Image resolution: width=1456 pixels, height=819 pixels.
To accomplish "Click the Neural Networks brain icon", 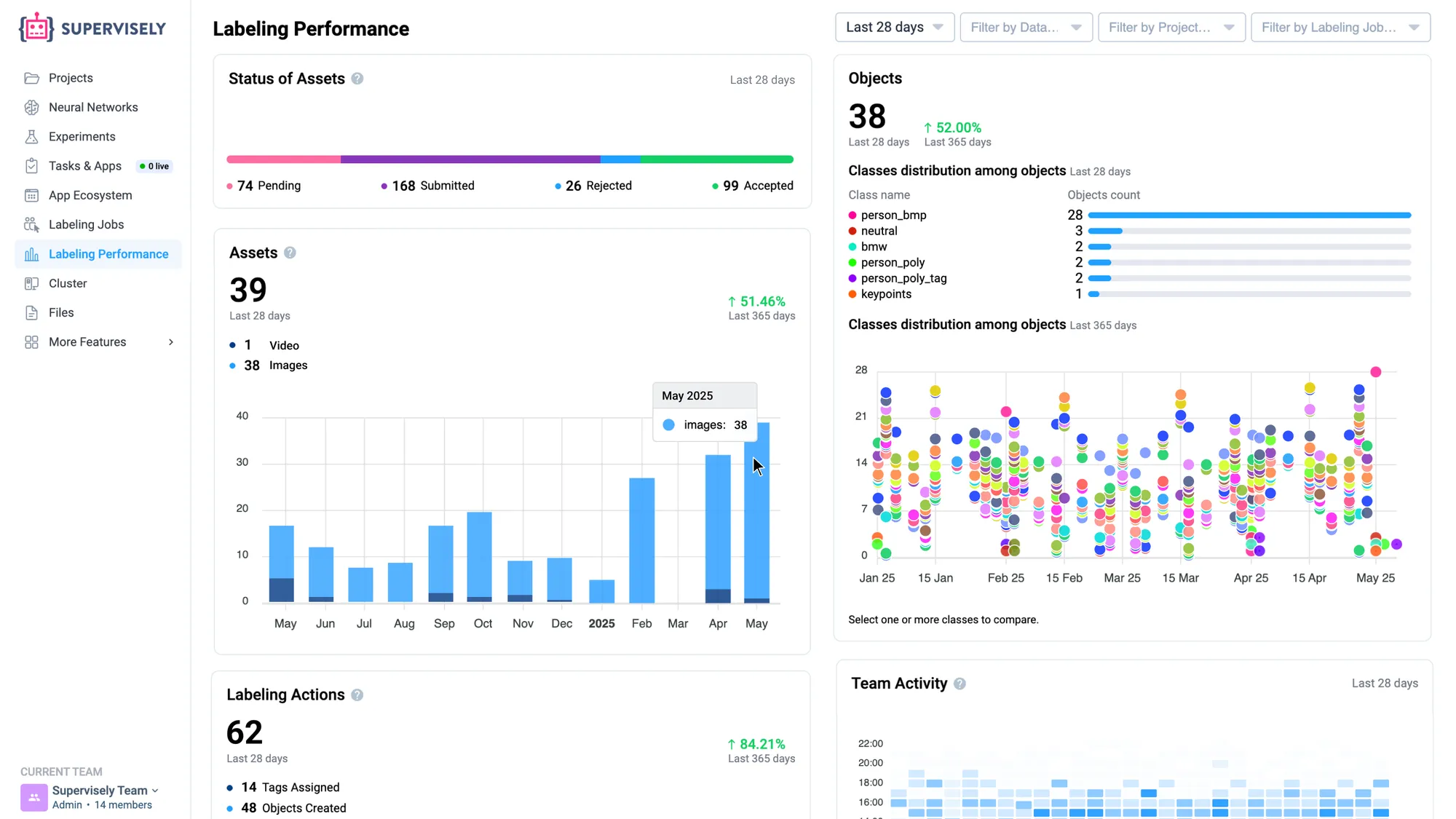I will (31, 107).
